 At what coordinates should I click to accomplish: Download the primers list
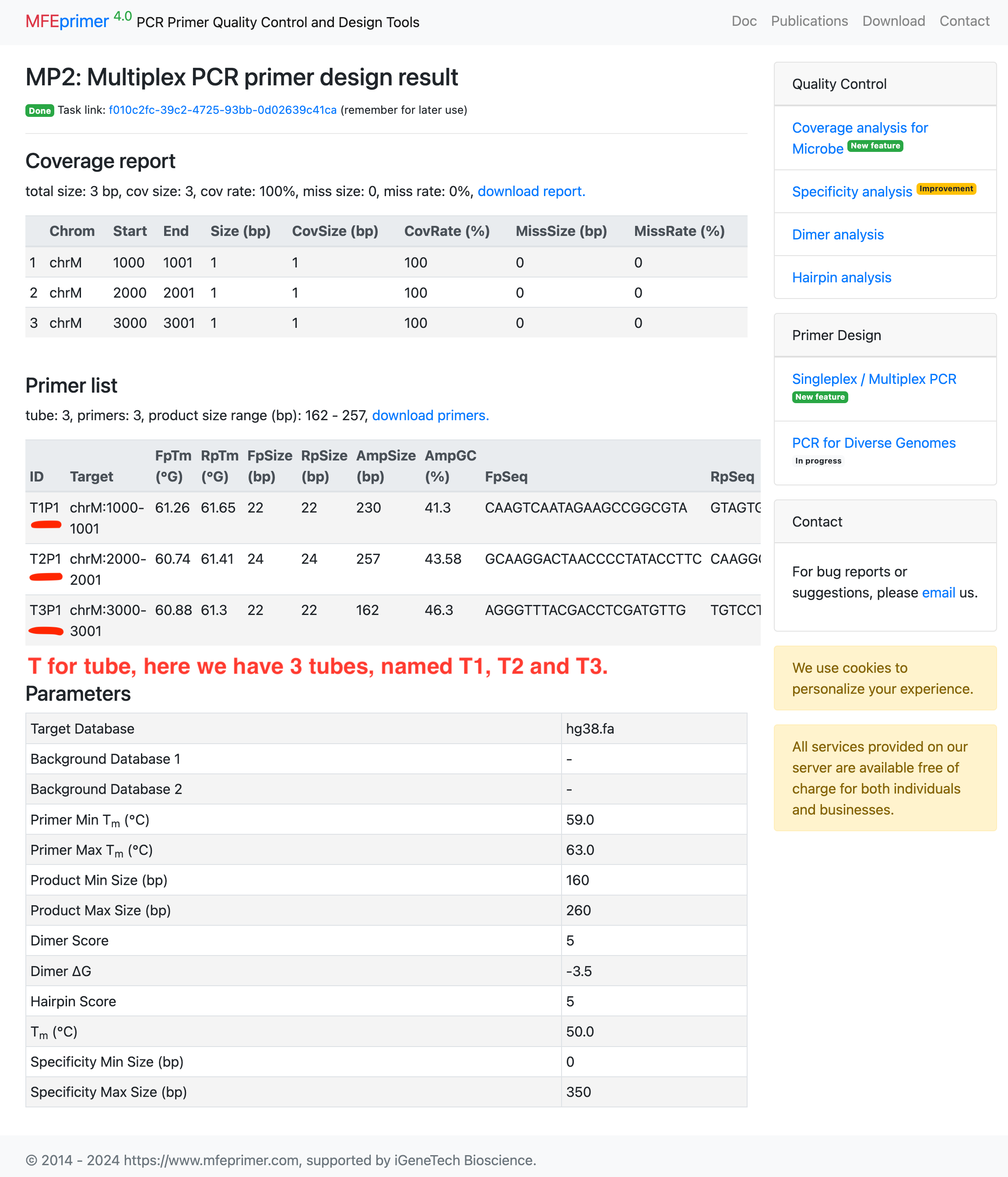click(x=430, y=415)
